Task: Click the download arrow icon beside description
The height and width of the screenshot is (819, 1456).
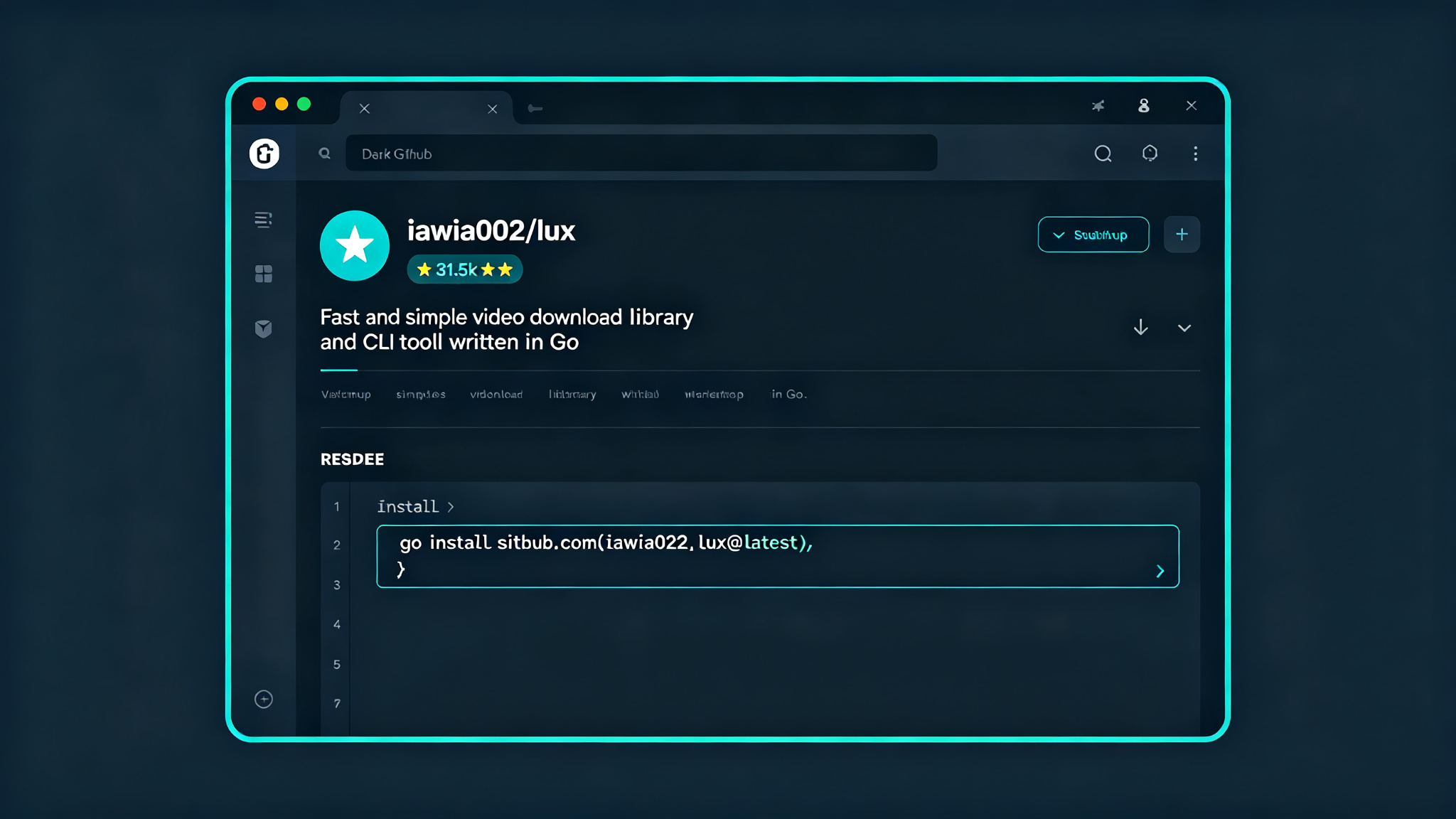Action: [1140, 327]
